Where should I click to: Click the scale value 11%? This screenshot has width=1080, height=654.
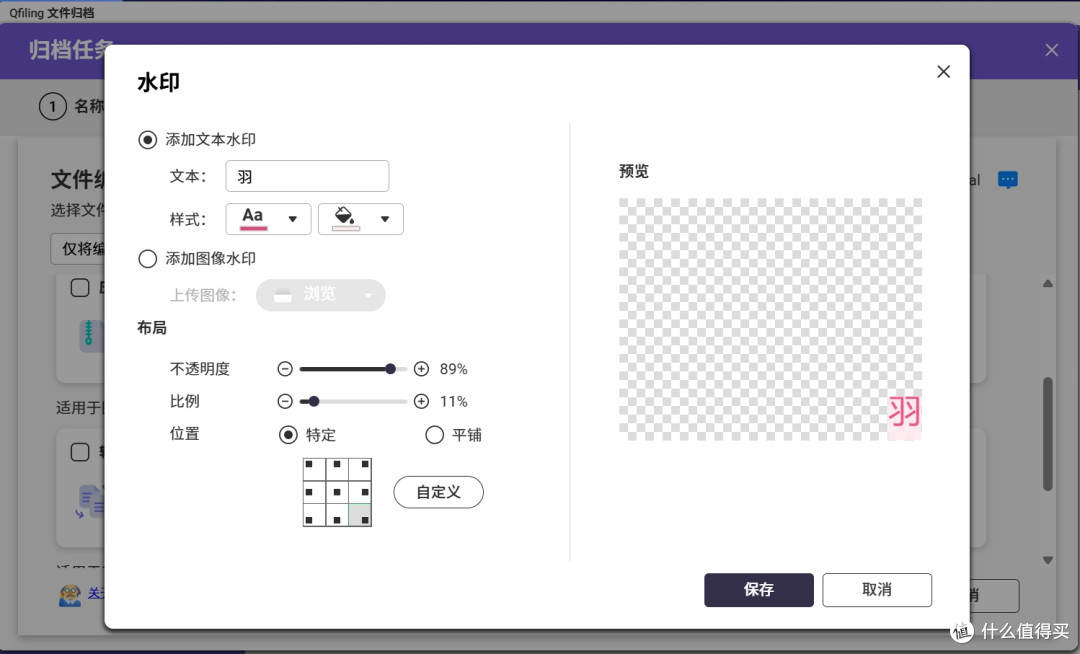tap(454, 401)
